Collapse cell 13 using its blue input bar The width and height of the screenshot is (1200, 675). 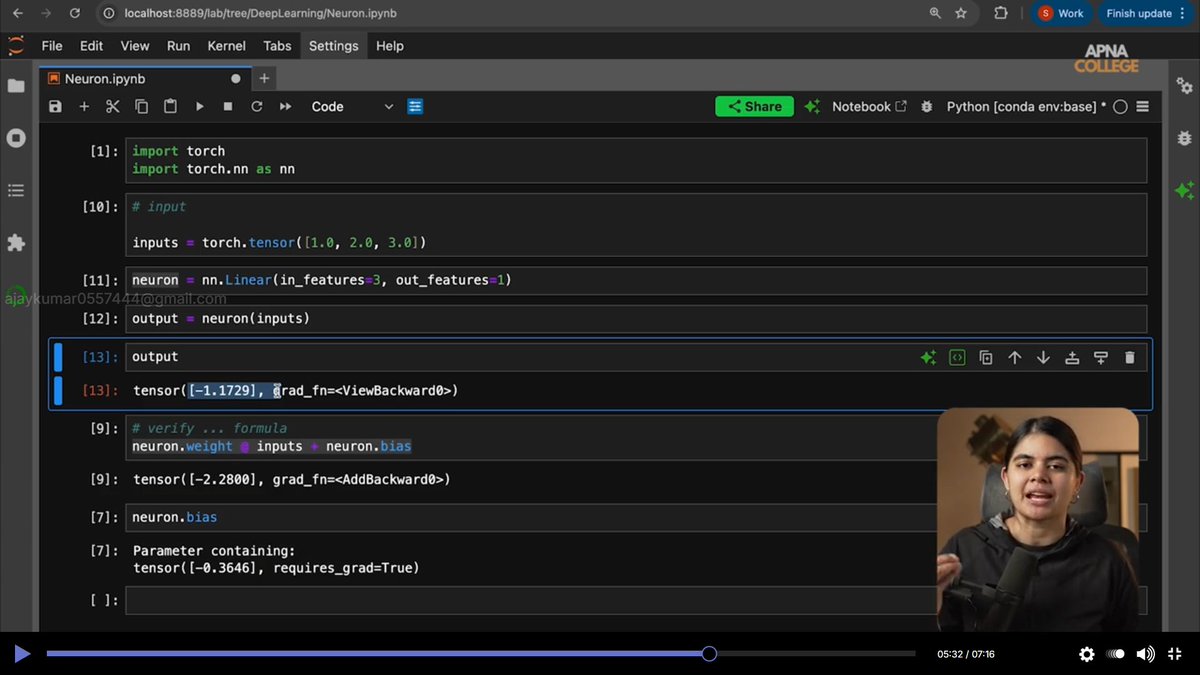click(58, 357)
